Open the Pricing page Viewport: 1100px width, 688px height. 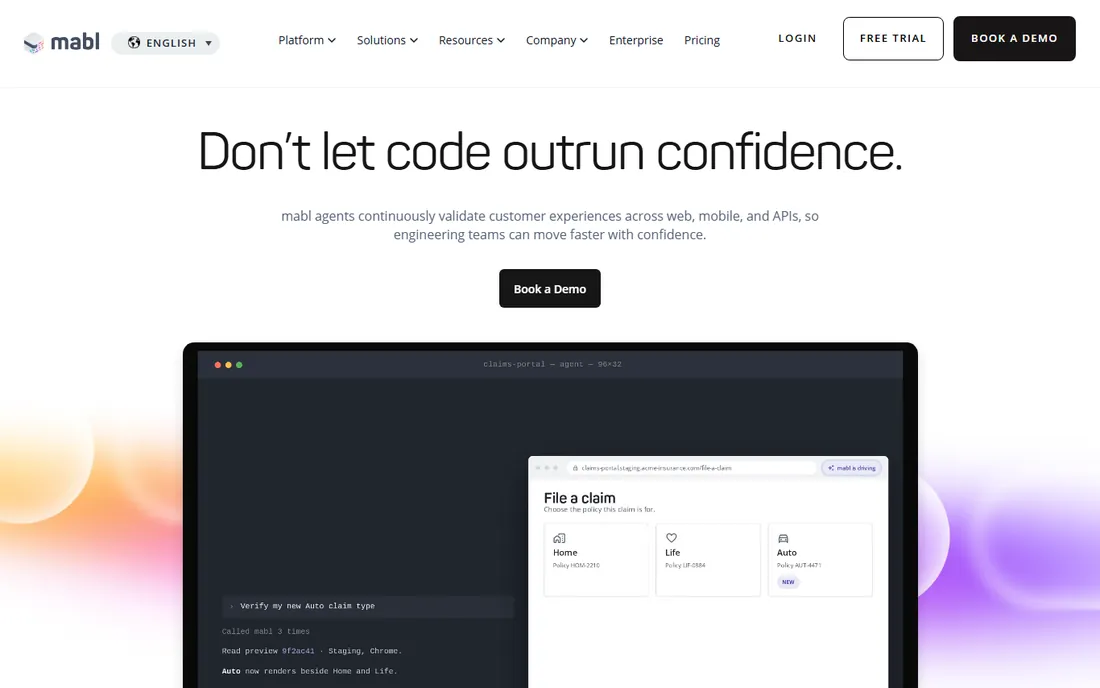[x=702, y=40]
